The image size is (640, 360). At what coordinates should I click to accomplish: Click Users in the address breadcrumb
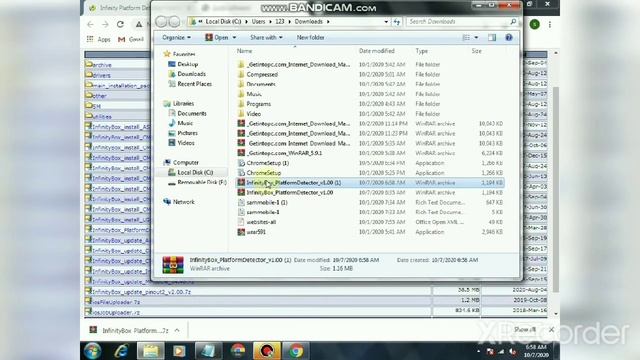(258, 22)
